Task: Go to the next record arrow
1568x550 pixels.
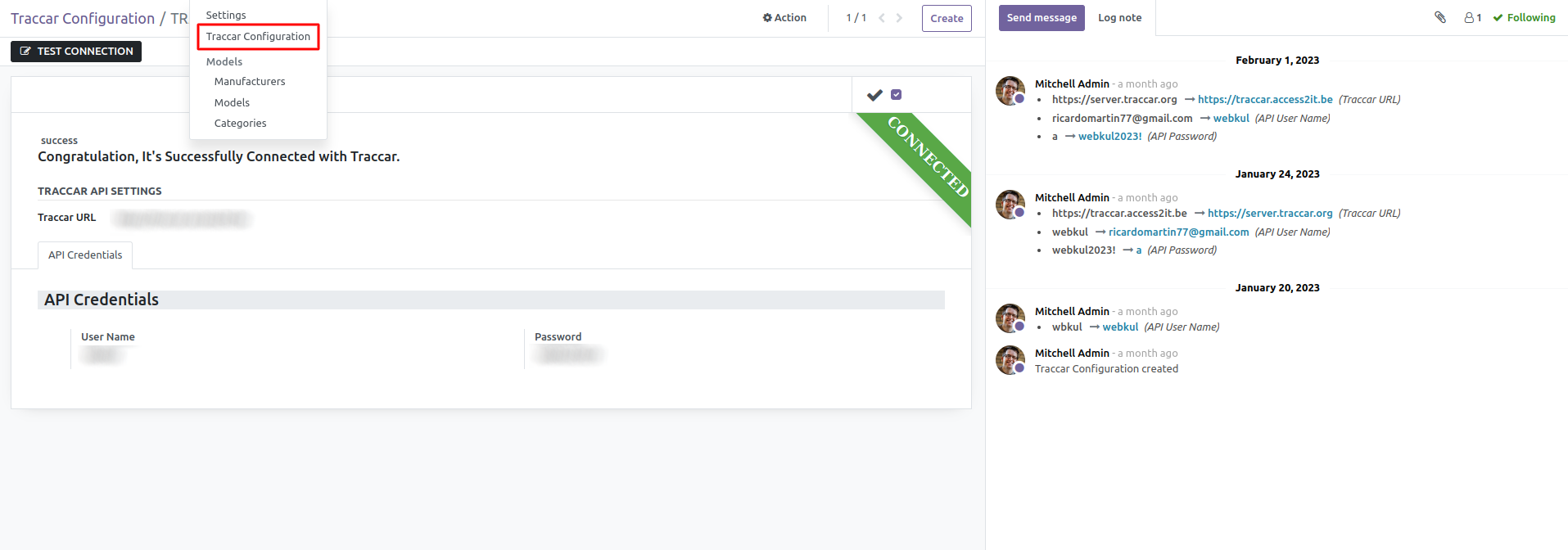Action: pos(899,18)
